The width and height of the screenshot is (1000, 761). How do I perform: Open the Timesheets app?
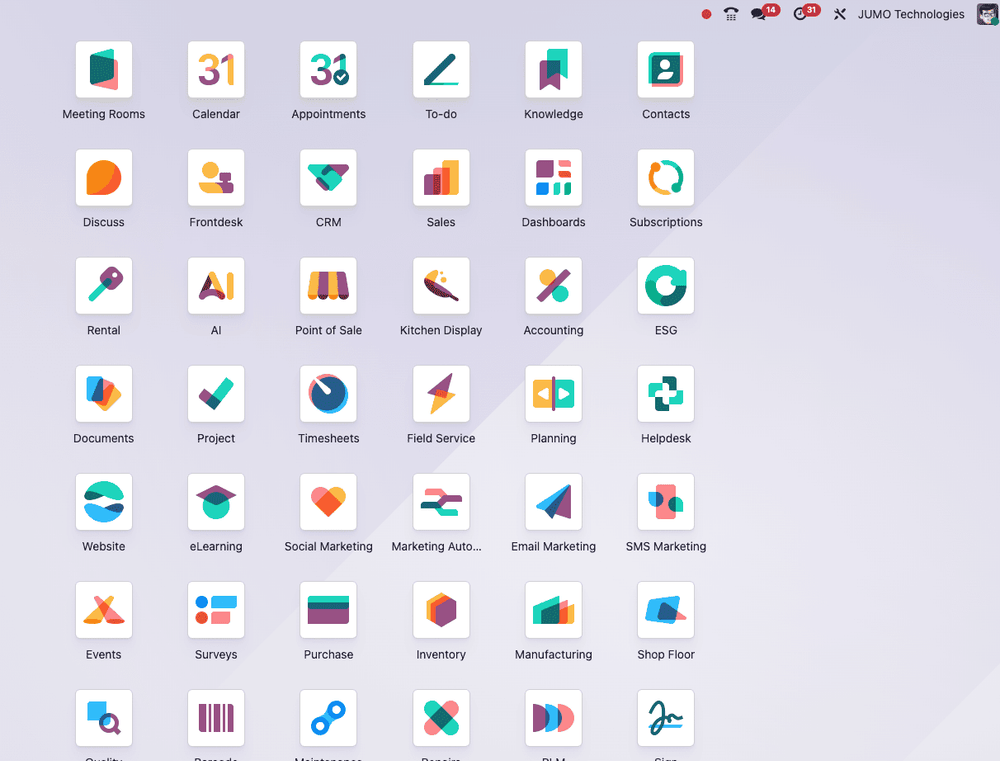pos(328,394)
